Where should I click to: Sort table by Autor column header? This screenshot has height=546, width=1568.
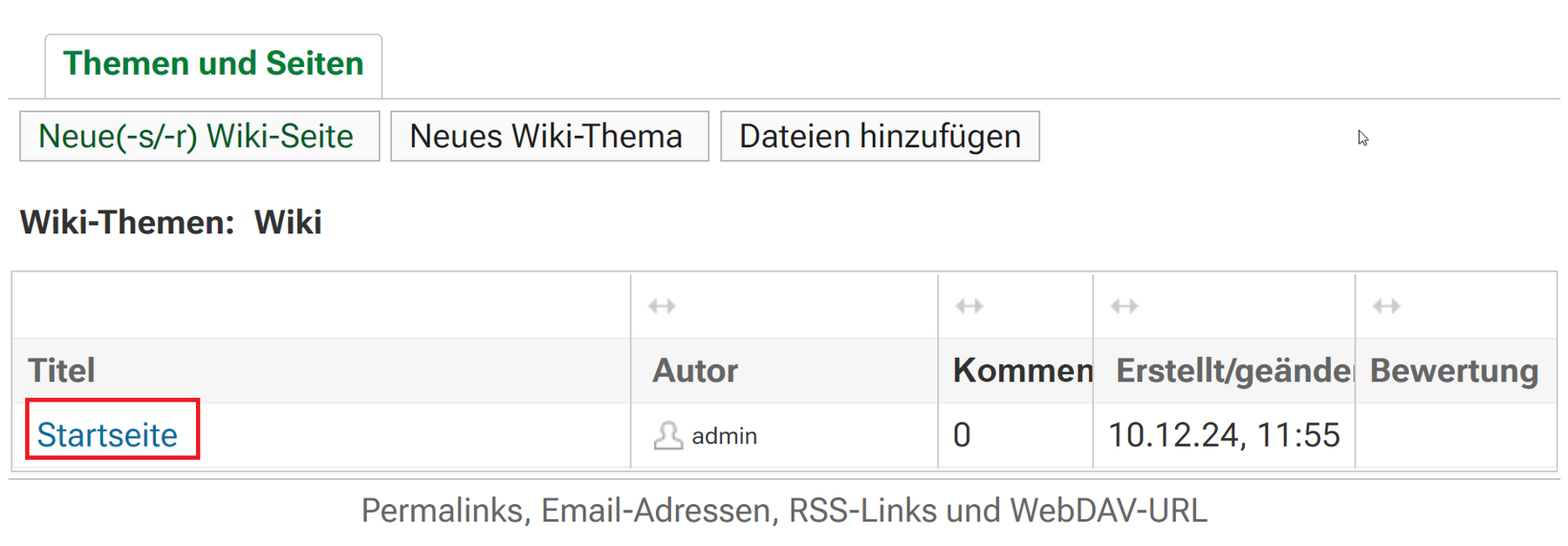click(x=695, y=370)
